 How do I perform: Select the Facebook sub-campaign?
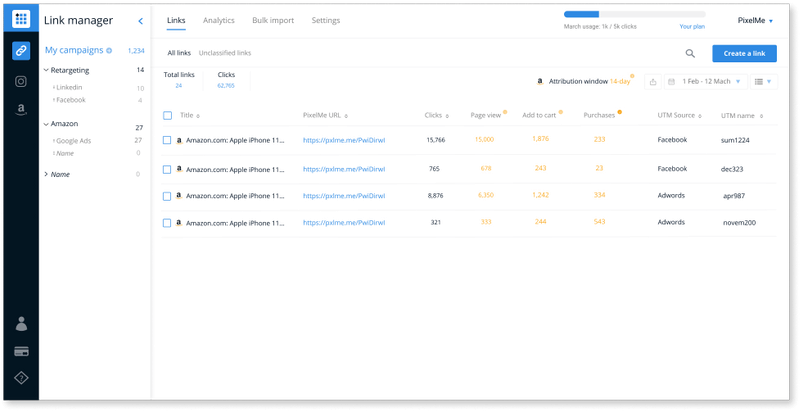70,100
